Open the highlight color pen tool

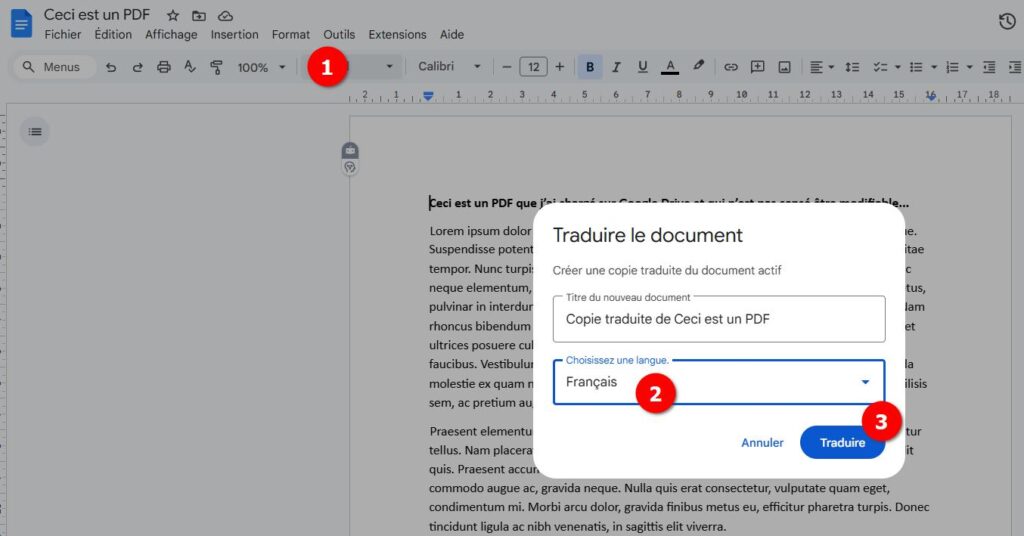(x=698, y=65)
